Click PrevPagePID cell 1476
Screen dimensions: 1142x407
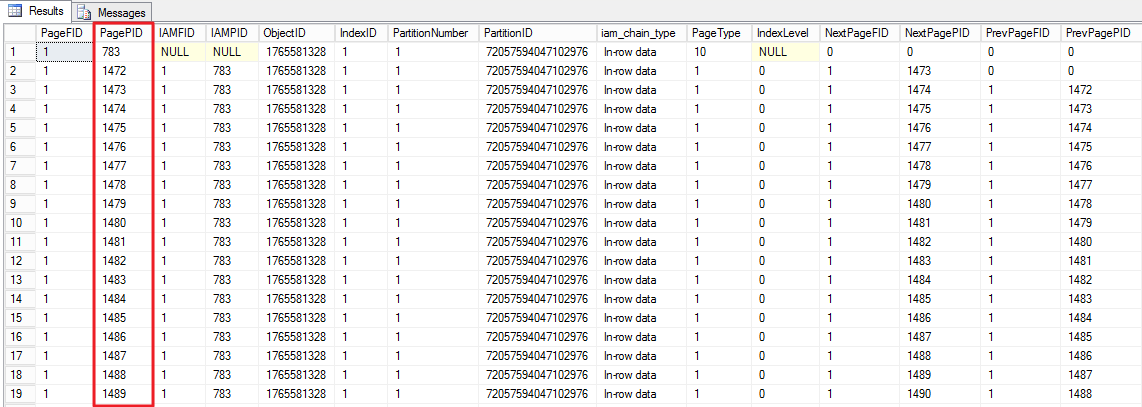[x=1100, y=166]
